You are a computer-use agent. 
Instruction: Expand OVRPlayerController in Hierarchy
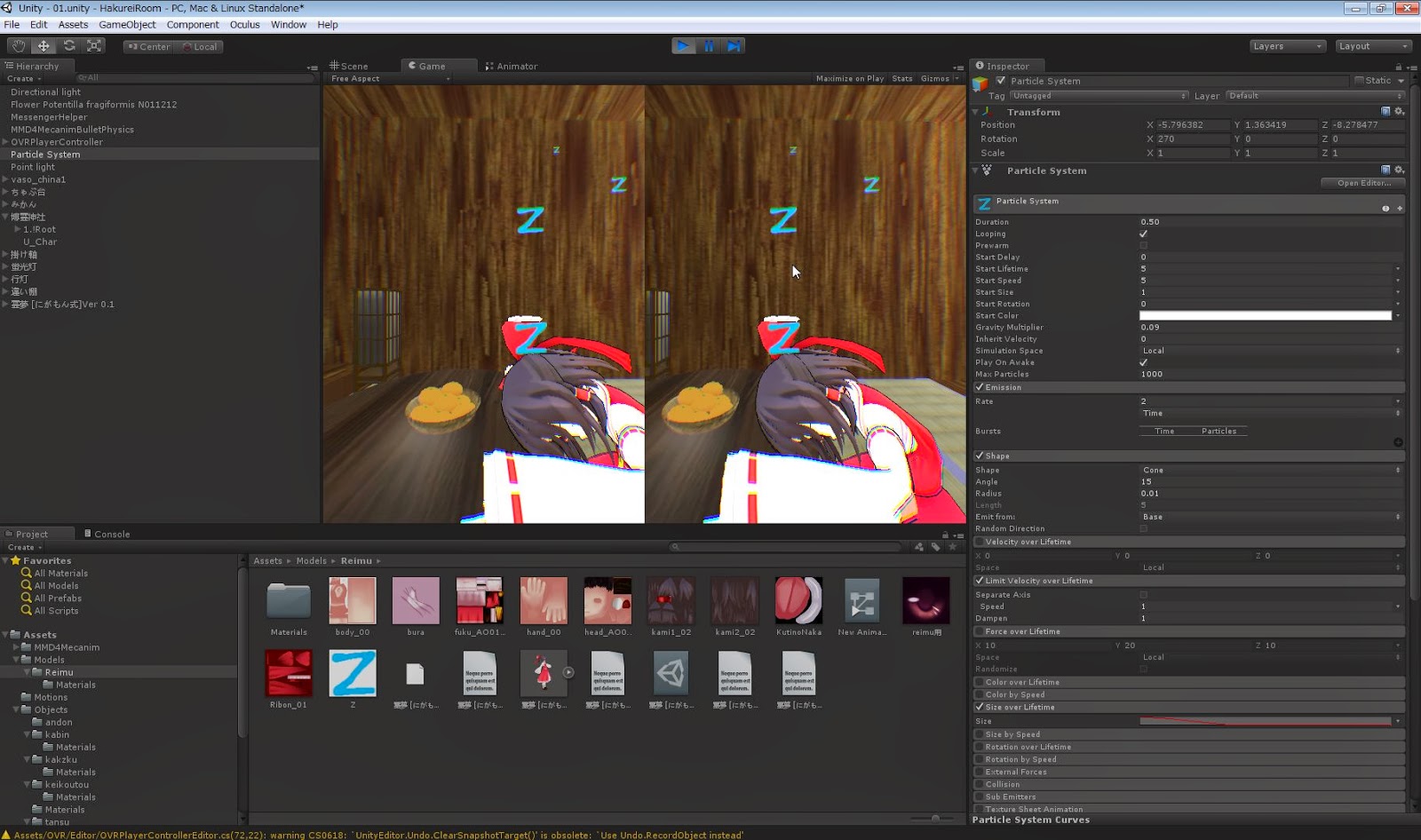tap(5, 142)
